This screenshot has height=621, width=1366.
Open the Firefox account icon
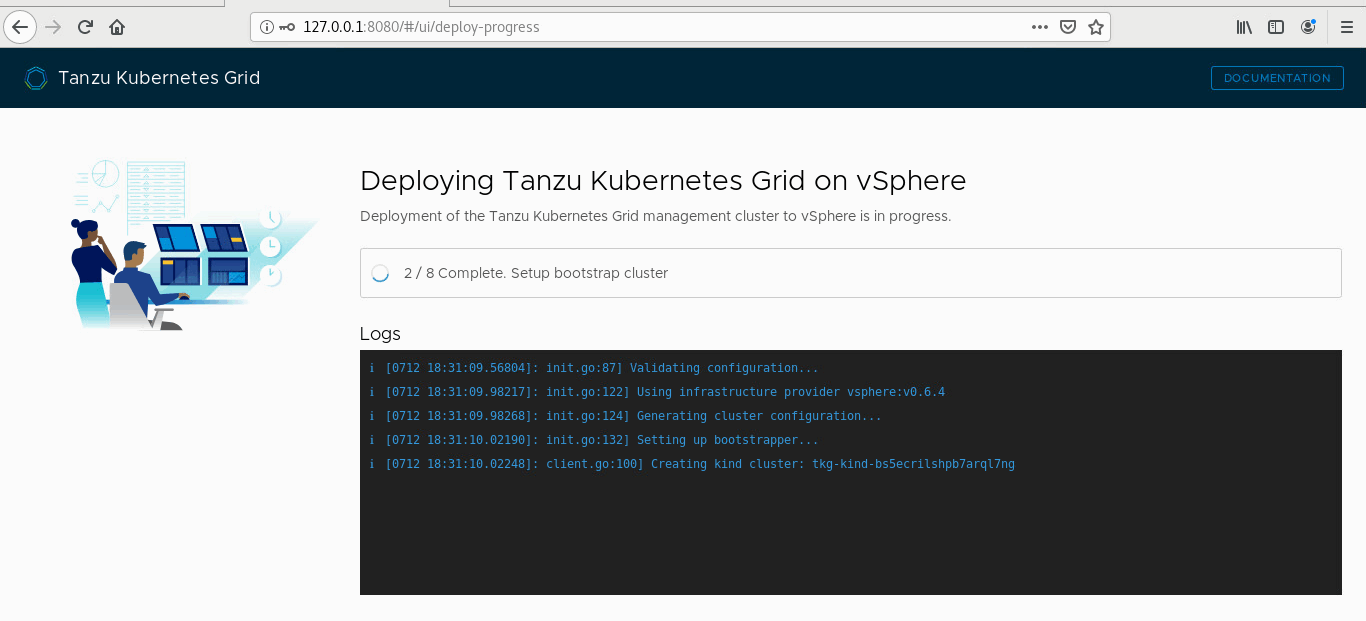coord(1308,27)
